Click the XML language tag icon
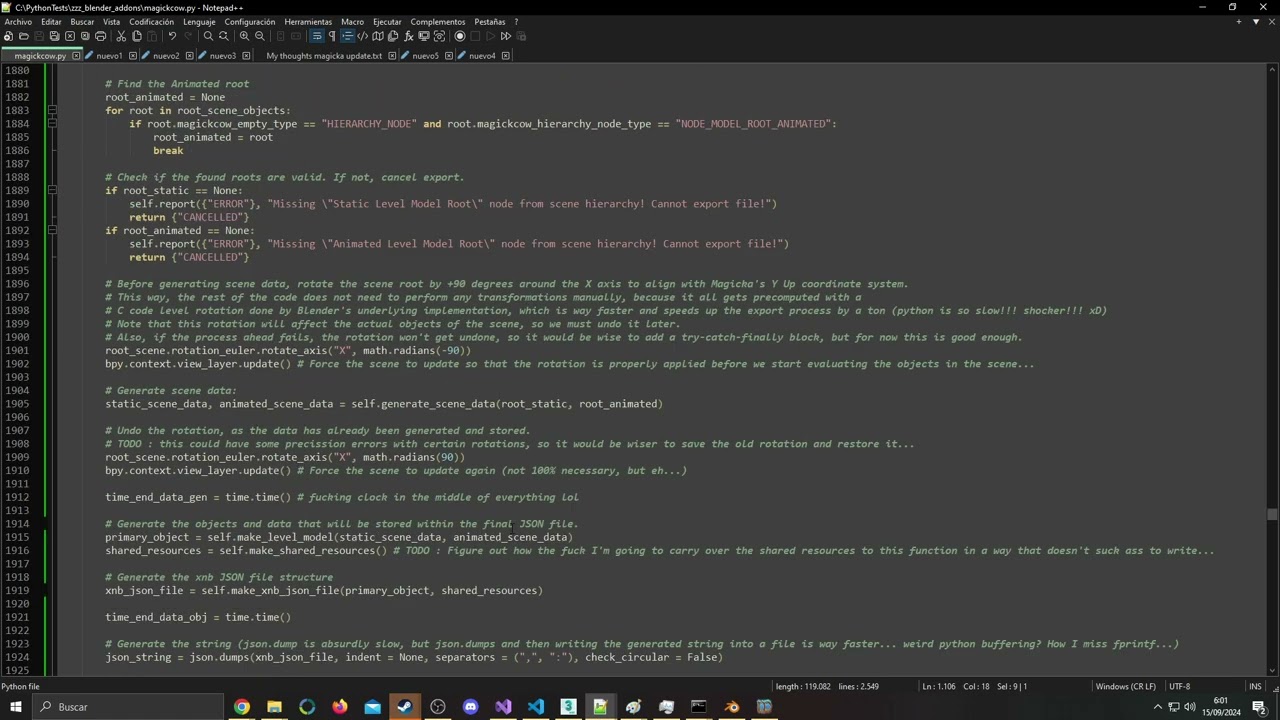1280x720 pixels. pyautogui.click(x=362, y=36)
